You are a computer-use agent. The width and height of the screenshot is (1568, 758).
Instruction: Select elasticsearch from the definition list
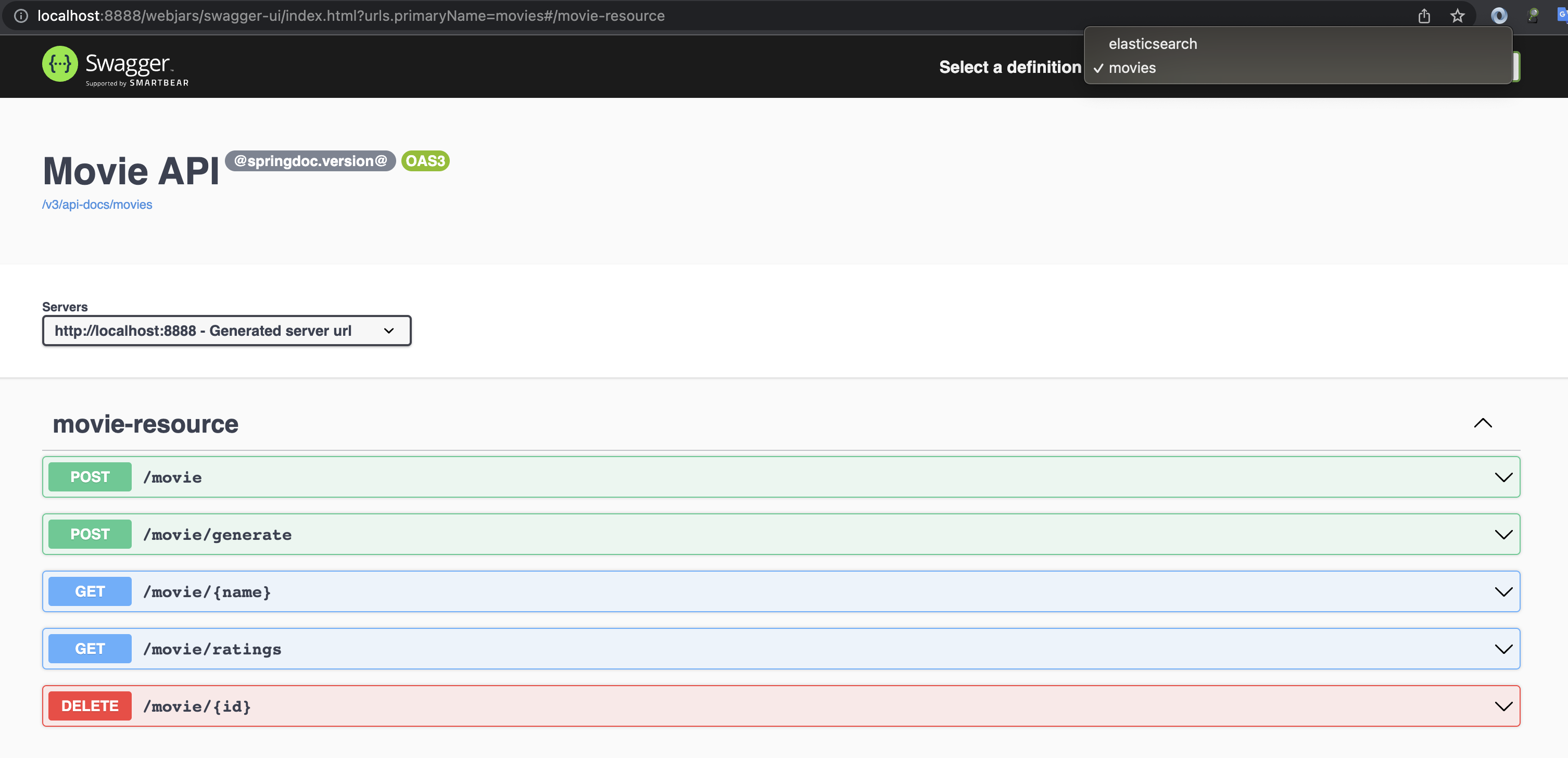point(1152,44)
